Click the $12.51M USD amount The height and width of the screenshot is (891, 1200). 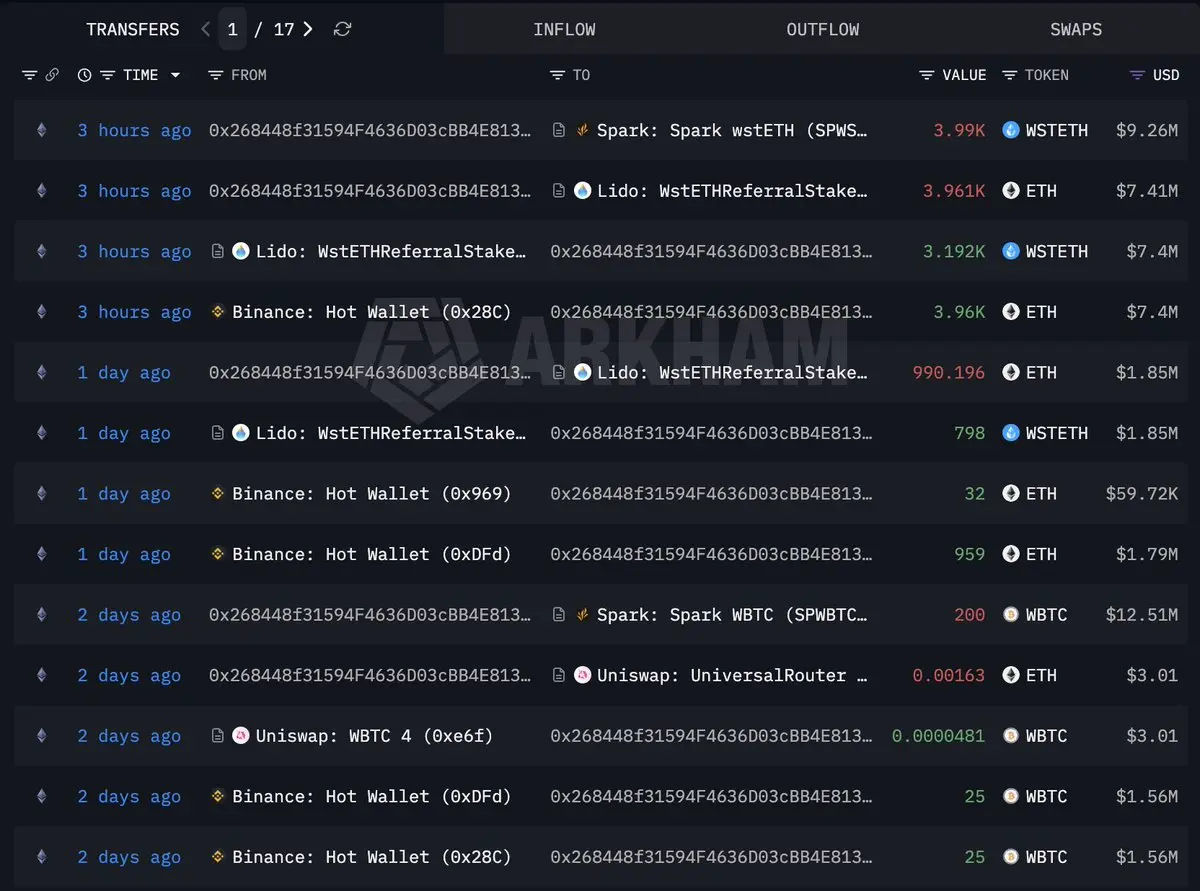tap(1141, 614)
